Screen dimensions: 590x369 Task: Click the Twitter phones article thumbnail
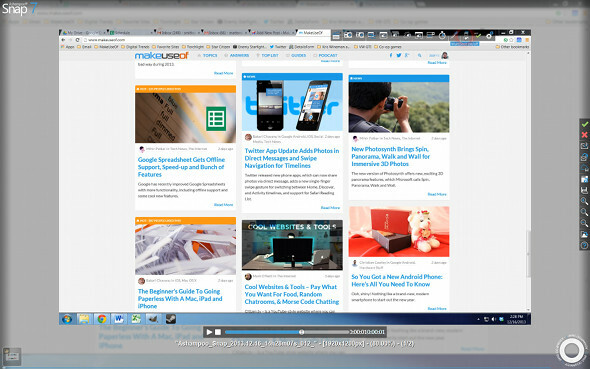tap(292, 105)
